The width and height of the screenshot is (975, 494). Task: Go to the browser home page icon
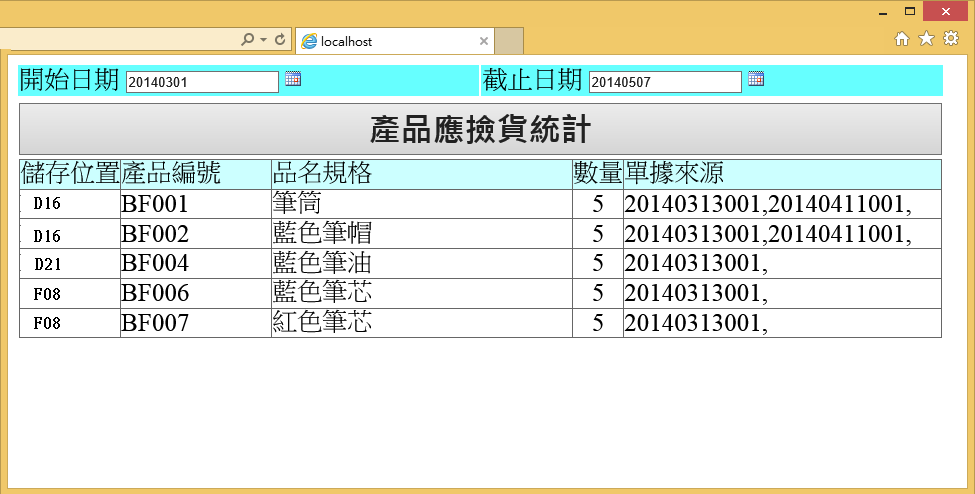click(902, 39)
